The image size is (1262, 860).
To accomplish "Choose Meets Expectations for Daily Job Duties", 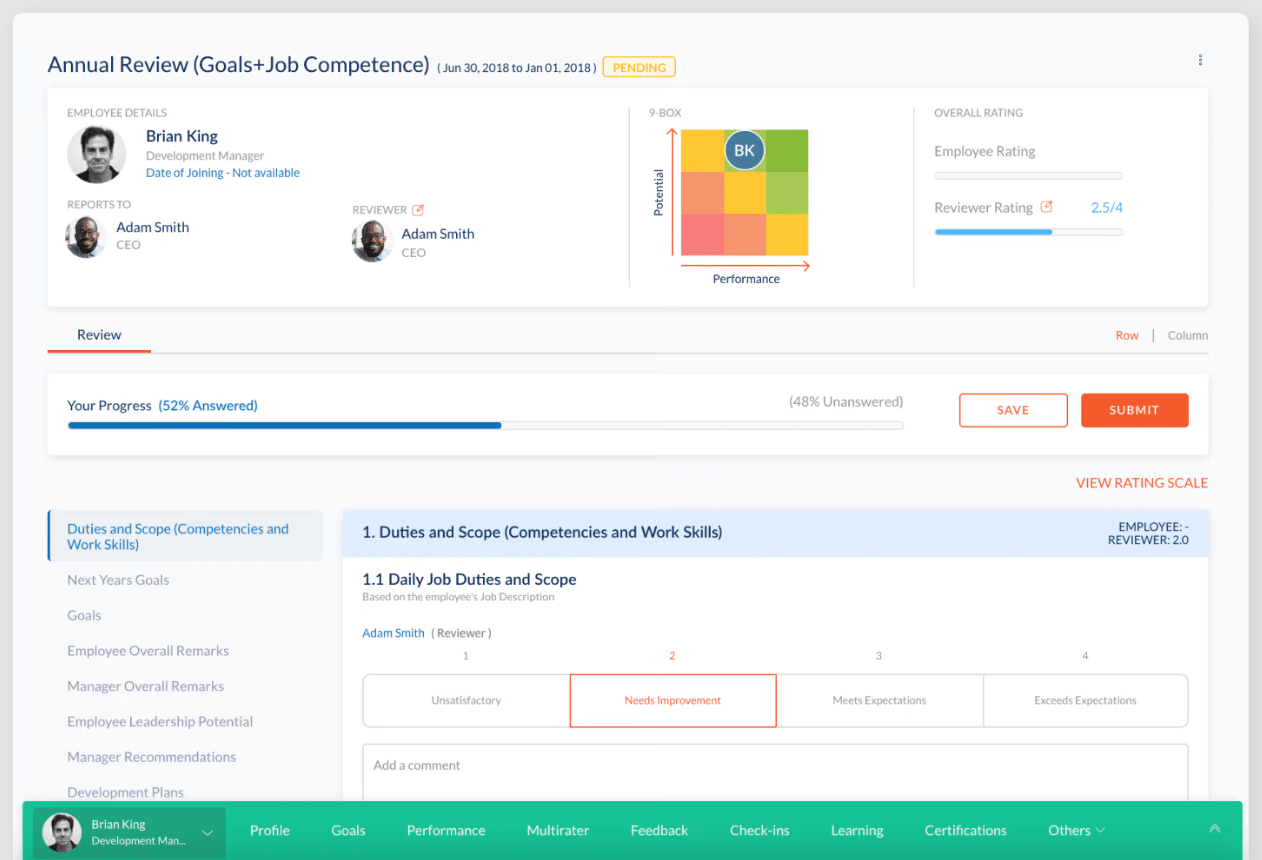I will point(879,700).
